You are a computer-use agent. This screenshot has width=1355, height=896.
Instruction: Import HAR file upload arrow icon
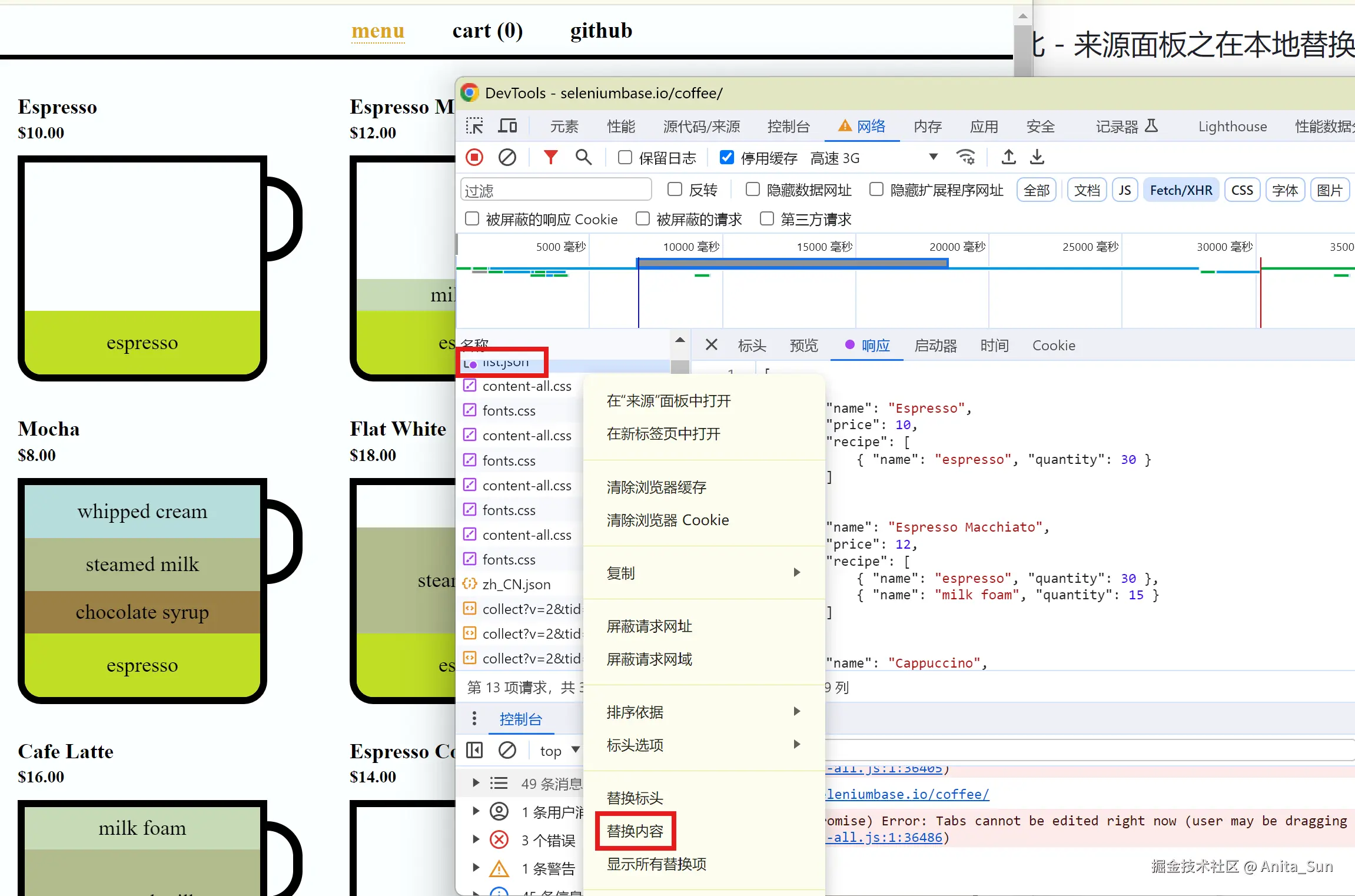(1009, 157)
